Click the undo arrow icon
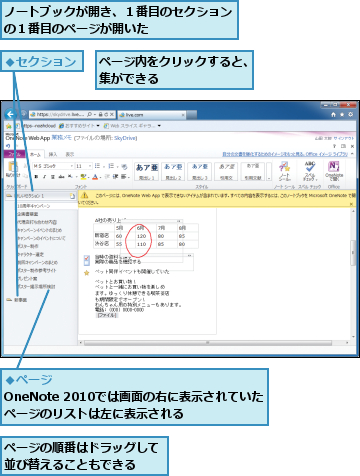Image resolution: width=360 pixels, height=476 pixels. pyautogui.click(x=8, y=146)
